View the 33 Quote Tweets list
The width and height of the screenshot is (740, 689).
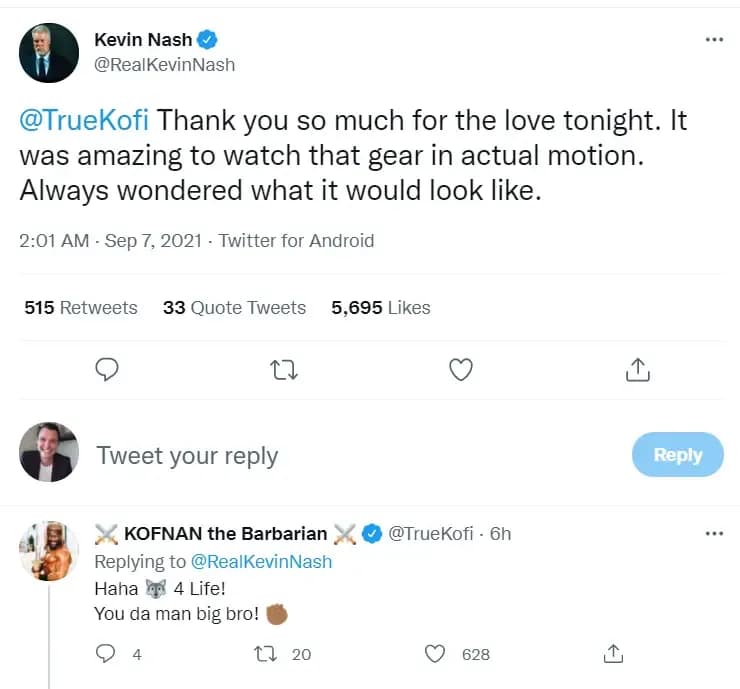click(234, 308)
